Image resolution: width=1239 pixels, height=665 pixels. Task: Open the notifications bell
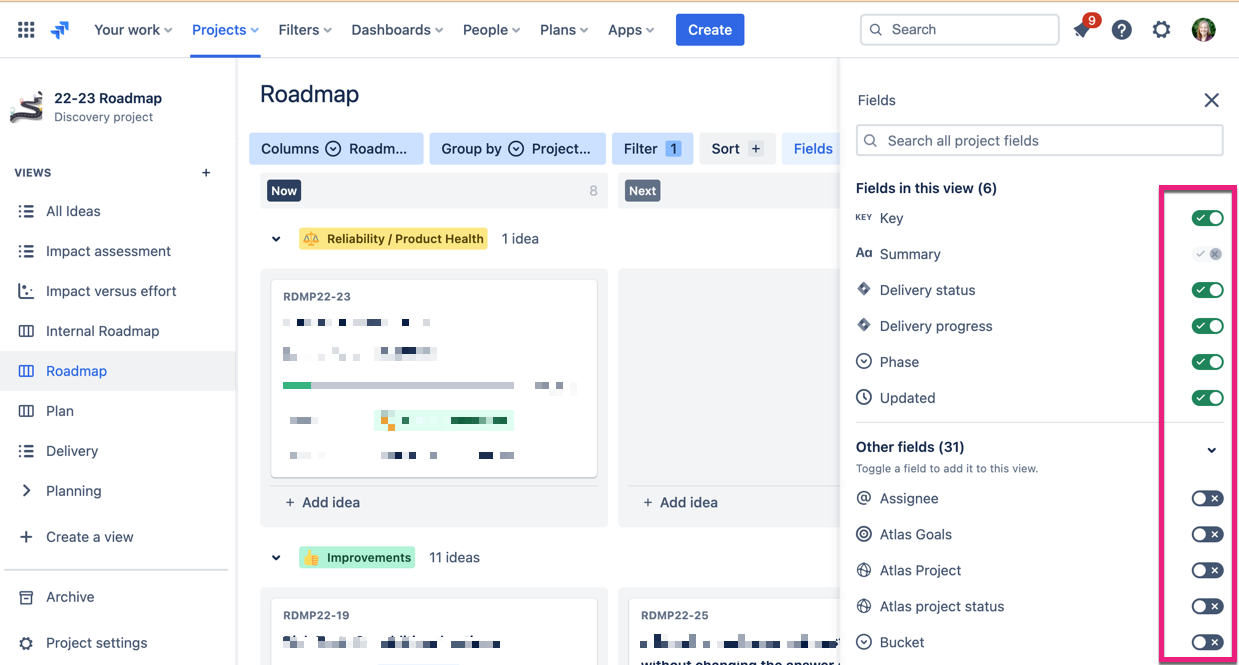coord(1081,29)
